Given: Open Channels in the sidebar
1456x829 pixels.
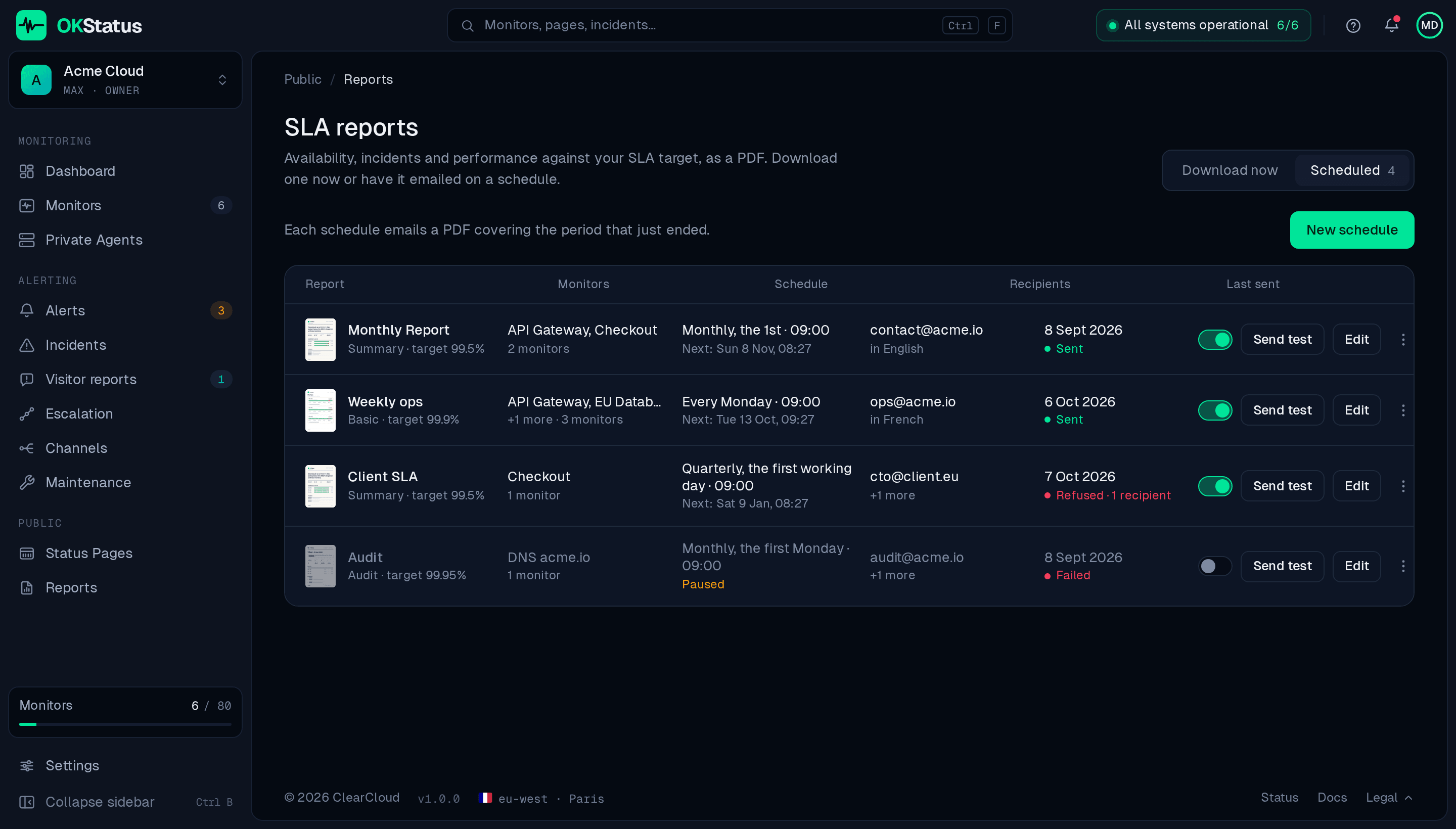Looking at the screenshot, I should [125, 448].
